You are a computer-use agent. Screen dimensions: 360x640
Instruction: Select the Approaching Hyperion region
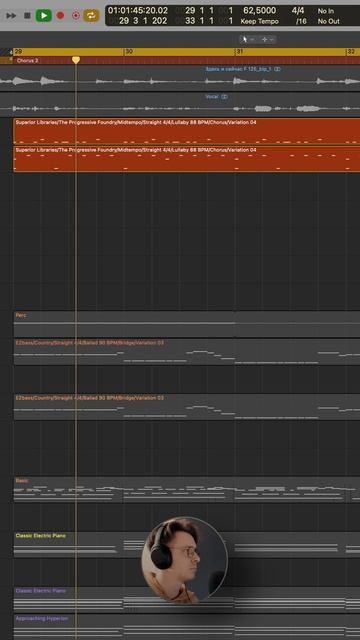pos(187,627)
